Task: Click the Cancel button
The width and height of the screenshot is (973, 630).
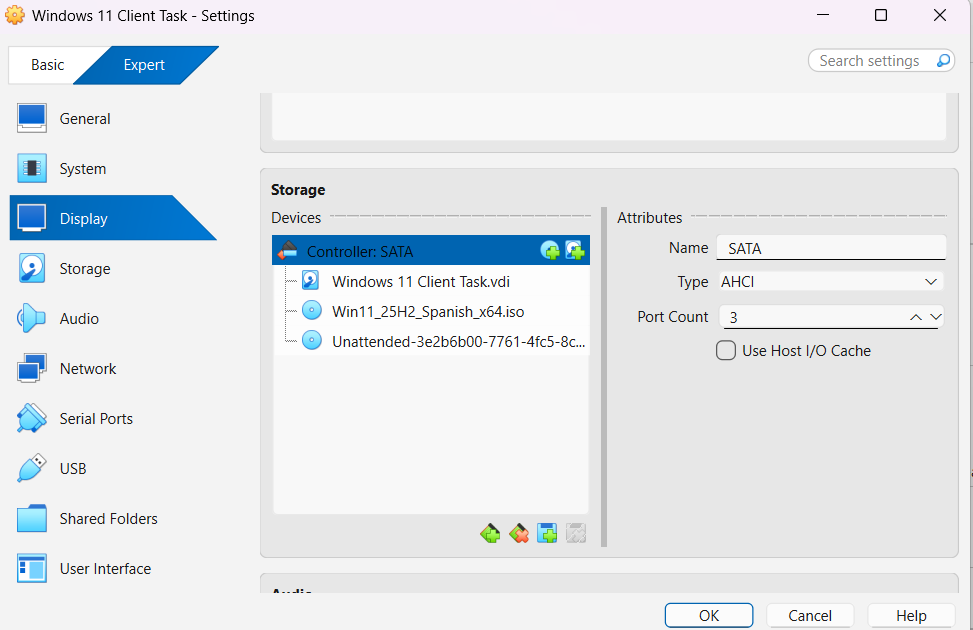Action: 810,615
